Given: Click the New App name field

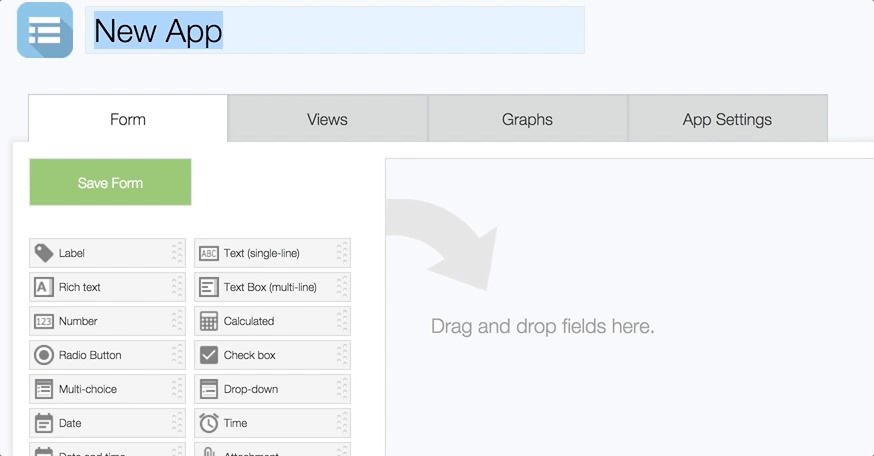Looking at the screenshot, I should (x=335, y=30).
